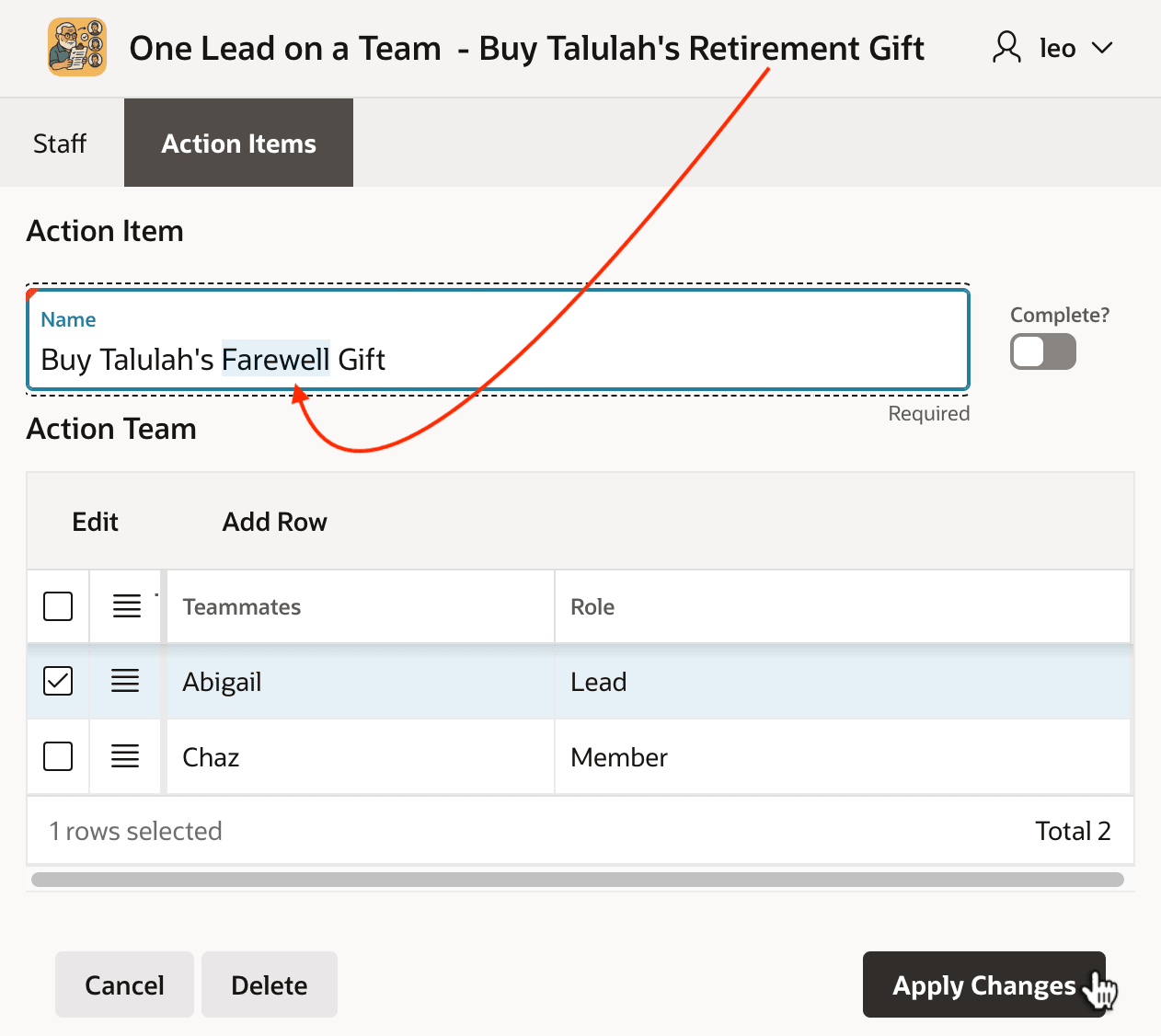Open the row actions menu in header
The width and height of the screenshot is (1161, 1036).
pos(127,606)
